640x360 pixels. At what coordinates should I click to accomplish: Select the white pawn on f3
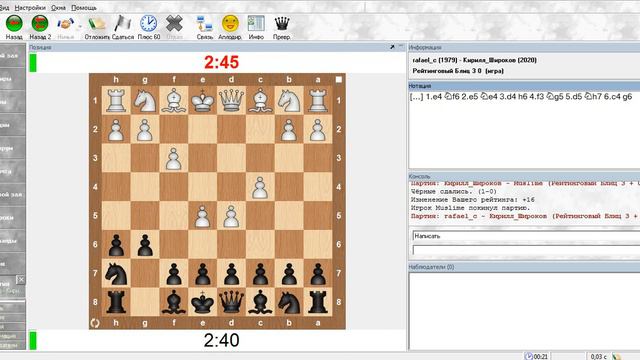pos(174,158)
